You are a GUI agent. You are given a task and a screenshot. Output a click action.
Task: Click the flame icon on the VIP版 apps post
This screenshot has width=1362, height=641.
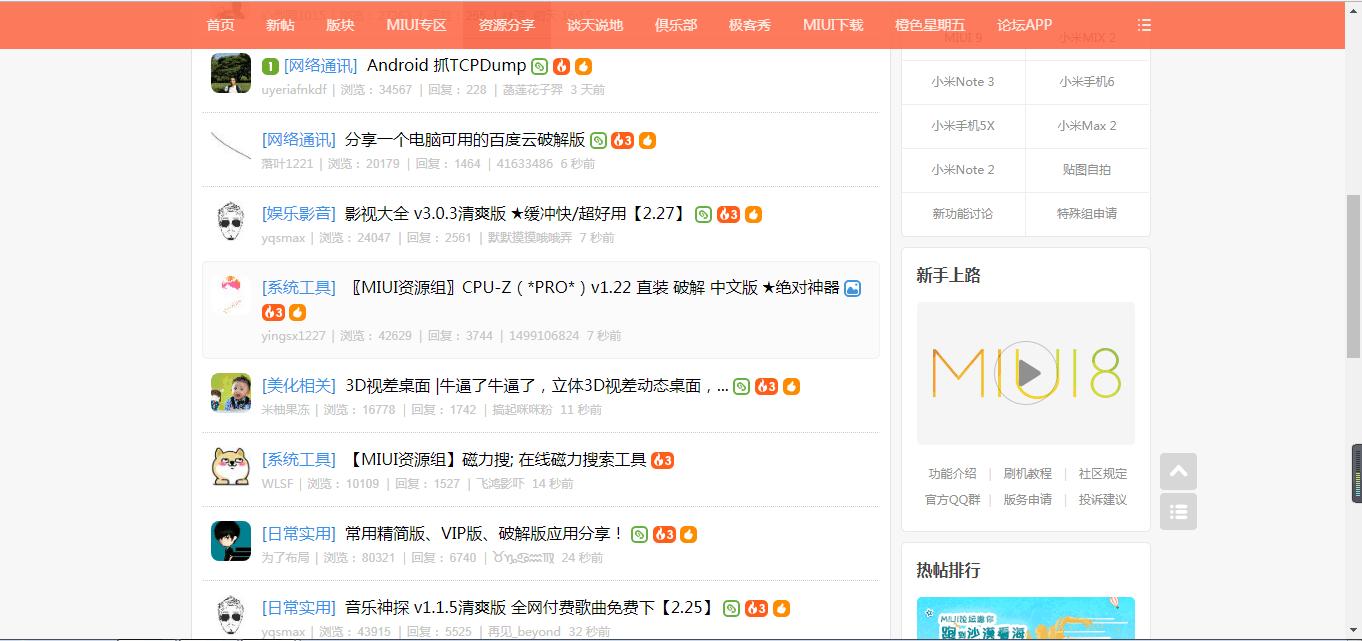pos(687,533)
